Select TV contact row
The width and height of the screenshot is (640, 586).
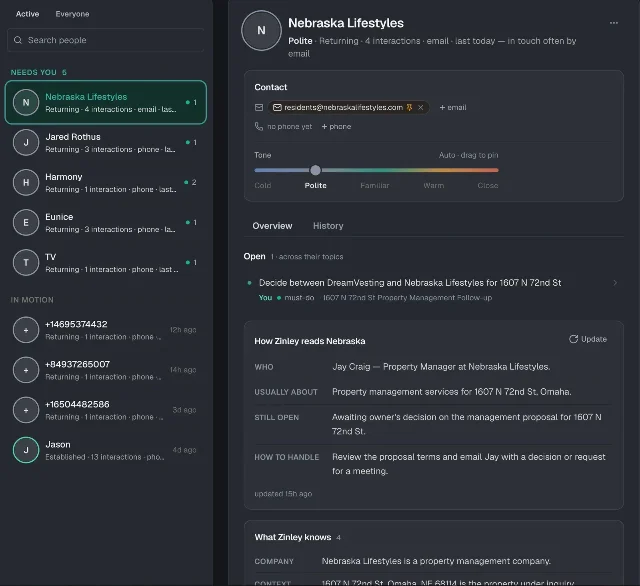[106, 262]
